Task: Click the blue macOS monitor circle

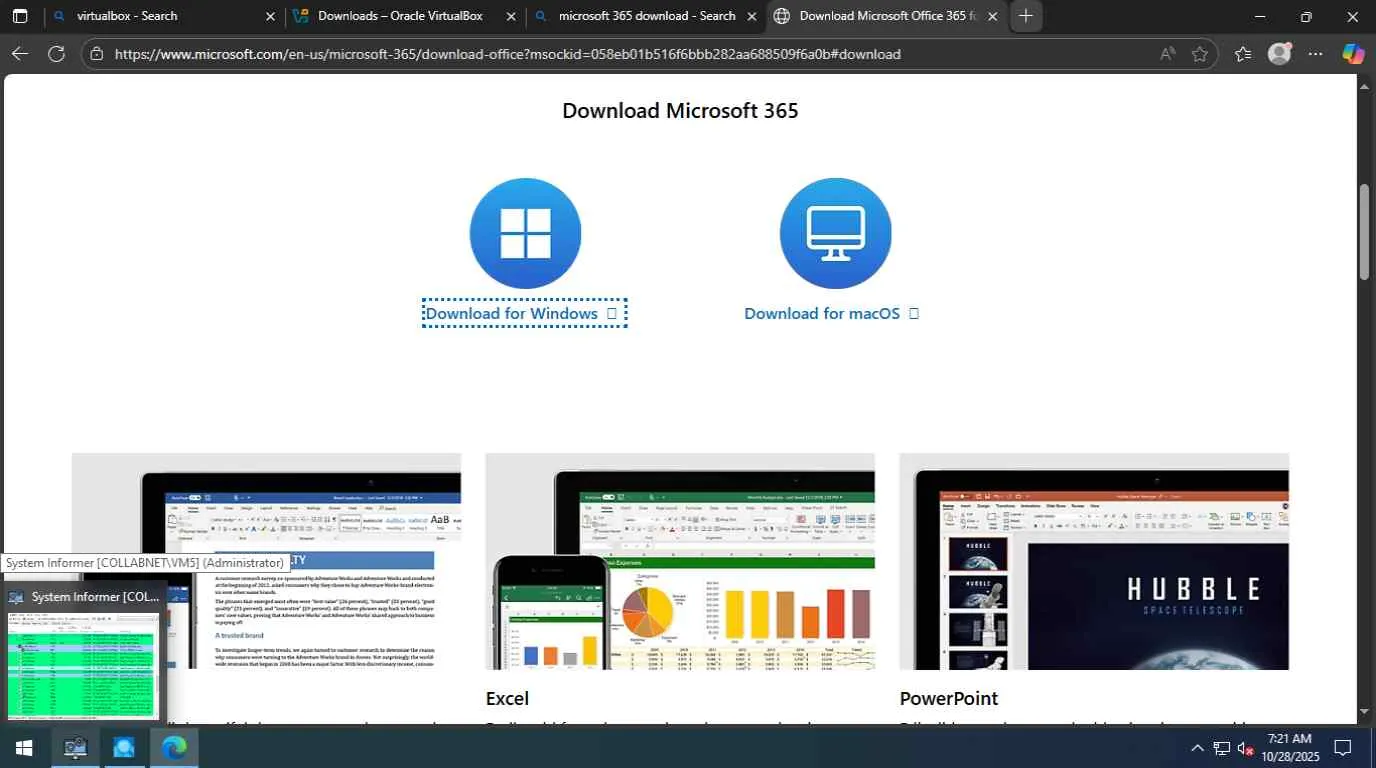Action: 835,233
